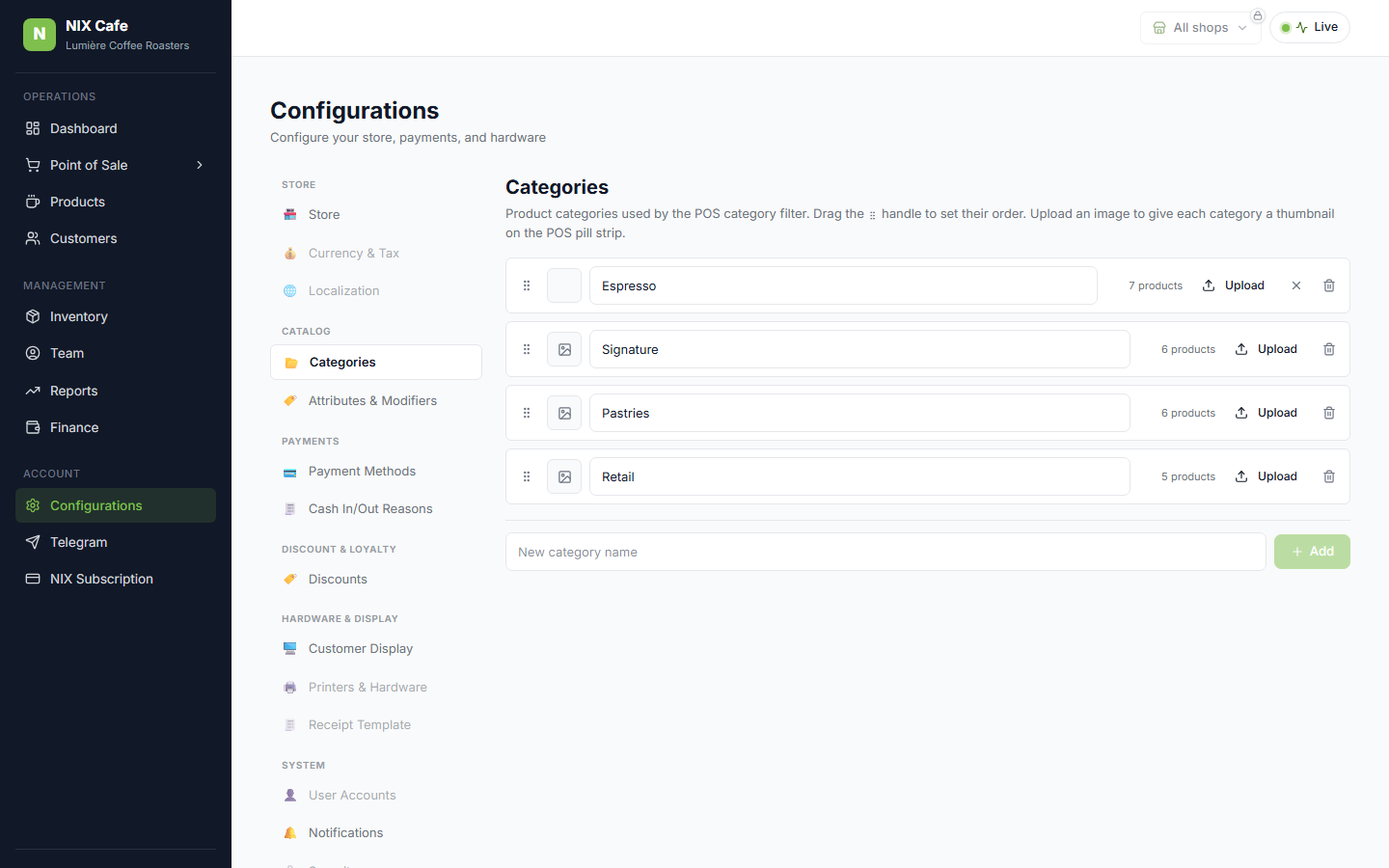
Task: Open Point of Sale from the sidebar
Action: click(116, 165)
